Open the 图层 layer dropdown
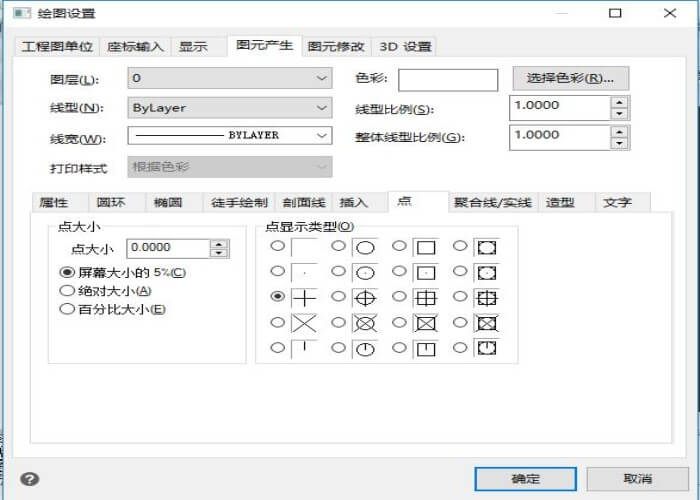Viewport: 700px width, 500px height. coord(229,78)
